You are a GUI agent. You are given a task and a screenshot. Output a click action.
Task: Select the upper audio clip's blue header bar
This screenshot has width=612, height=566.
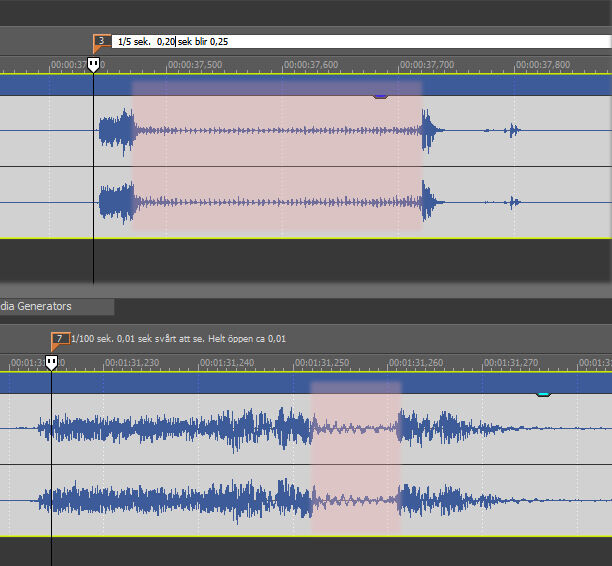click(250, 87)
